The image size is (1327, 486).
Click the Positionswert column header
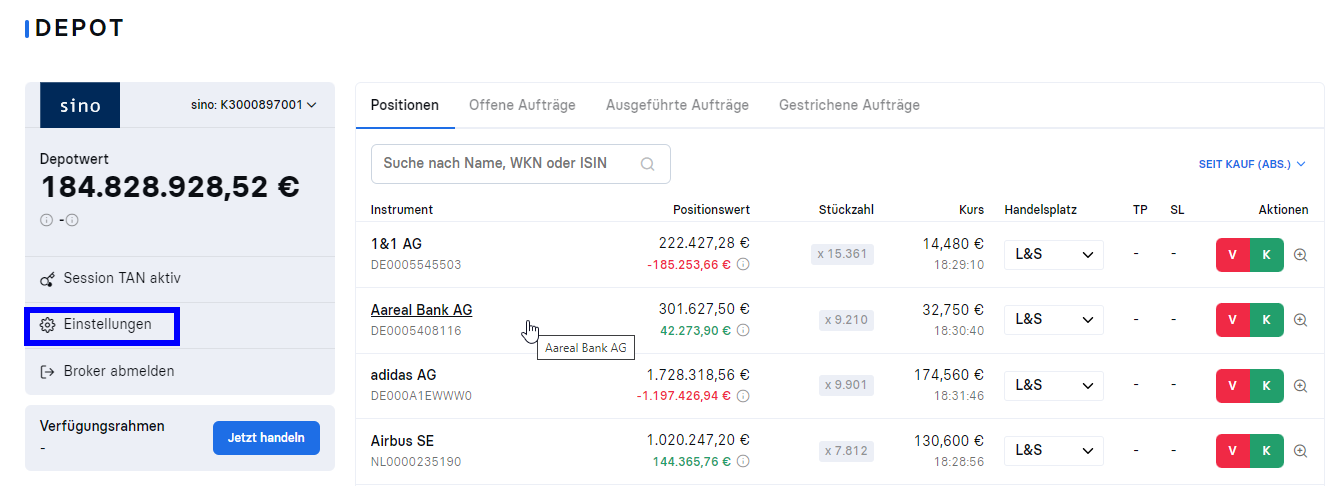tap(711, 210)
